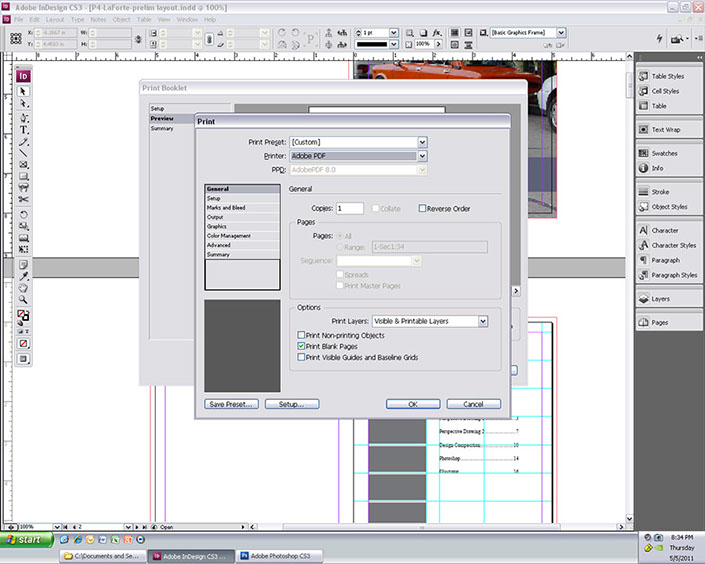Cancel the Print dialog
Image resolution: width=705 pixels, height=564 pixels.
click(473, 404)
